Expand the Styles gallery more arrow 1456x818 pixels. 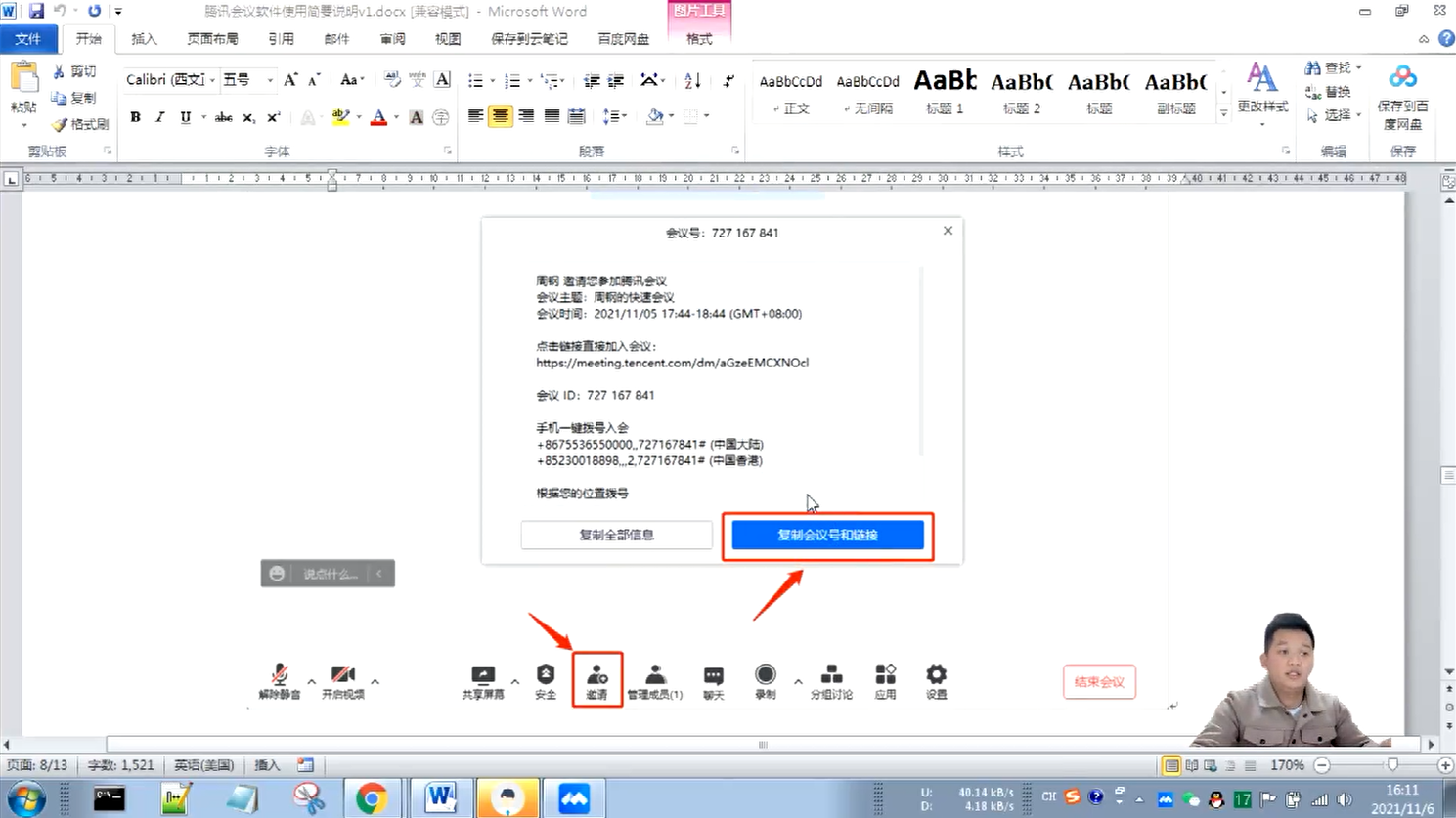1223,114
